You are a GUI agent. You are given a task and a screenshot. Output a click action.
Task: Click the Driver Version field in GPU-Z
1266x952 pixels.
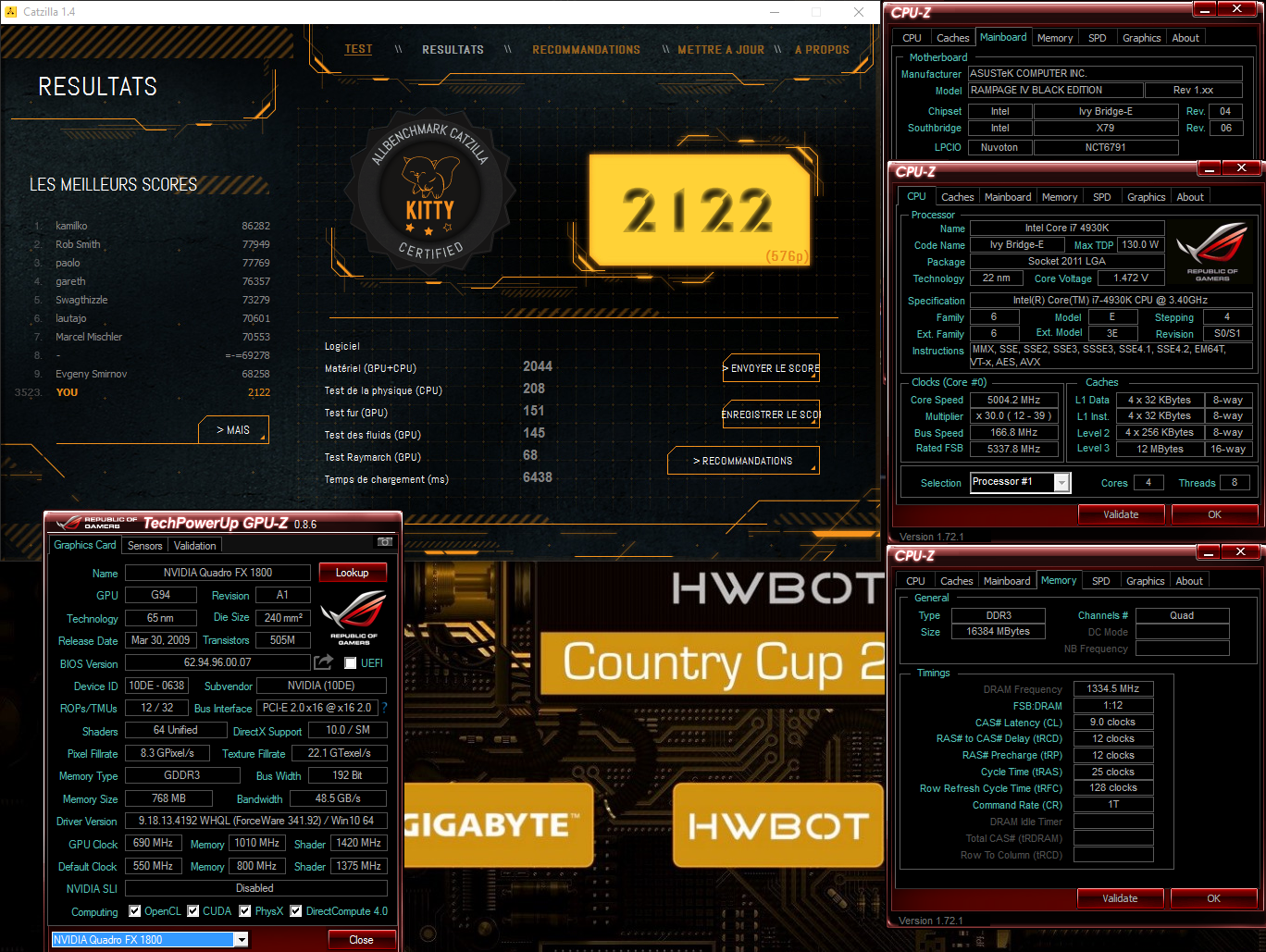(x=255, y=821)
